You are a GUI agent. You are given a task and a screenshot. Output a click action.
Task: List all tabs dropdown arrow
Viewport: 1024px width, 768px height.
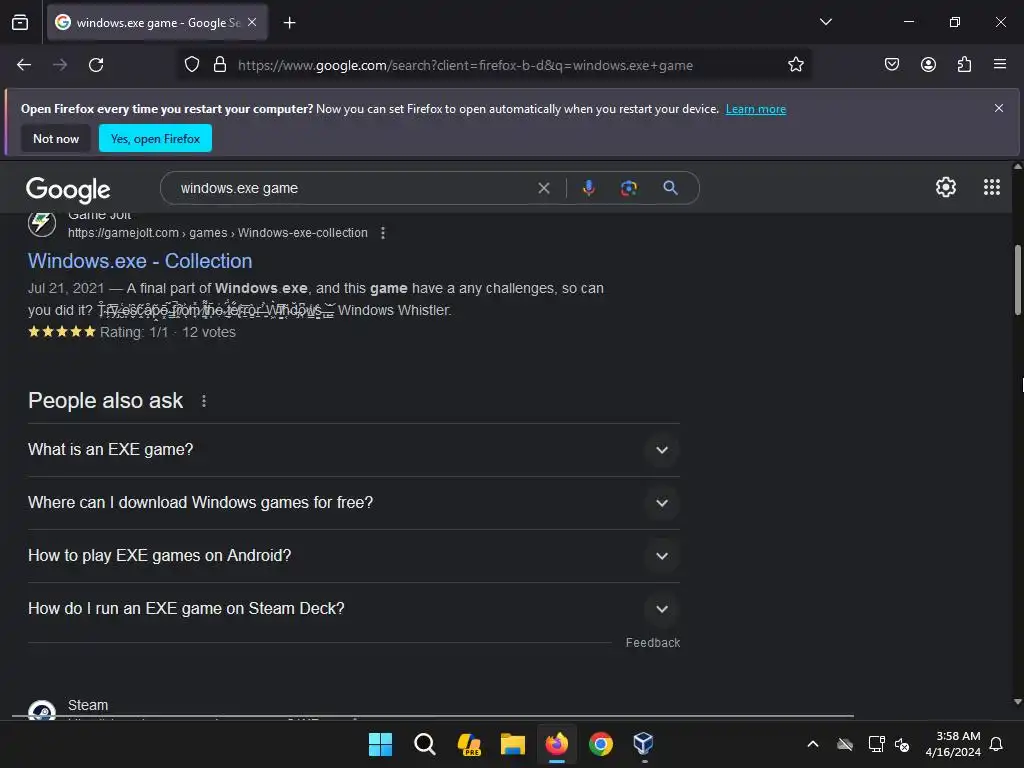point(825,22)
